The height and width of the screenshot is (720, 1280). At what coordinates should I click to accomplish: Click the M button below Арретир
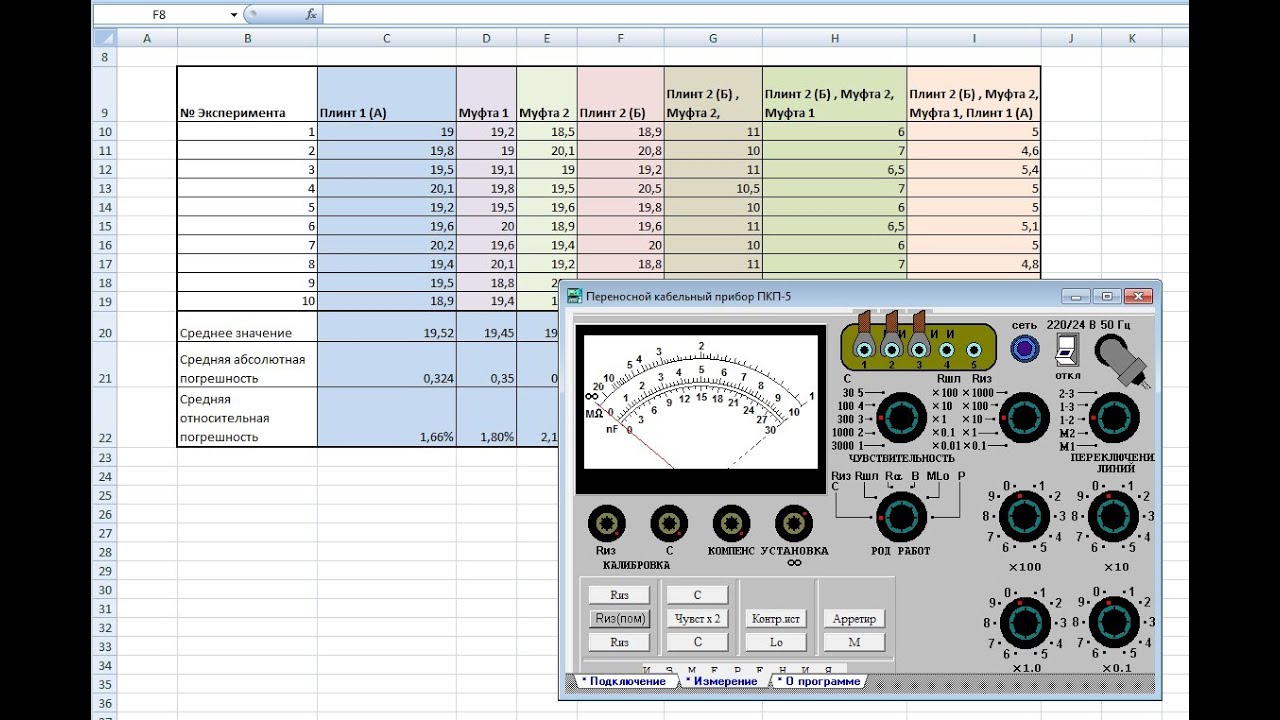tap(854, 642)
